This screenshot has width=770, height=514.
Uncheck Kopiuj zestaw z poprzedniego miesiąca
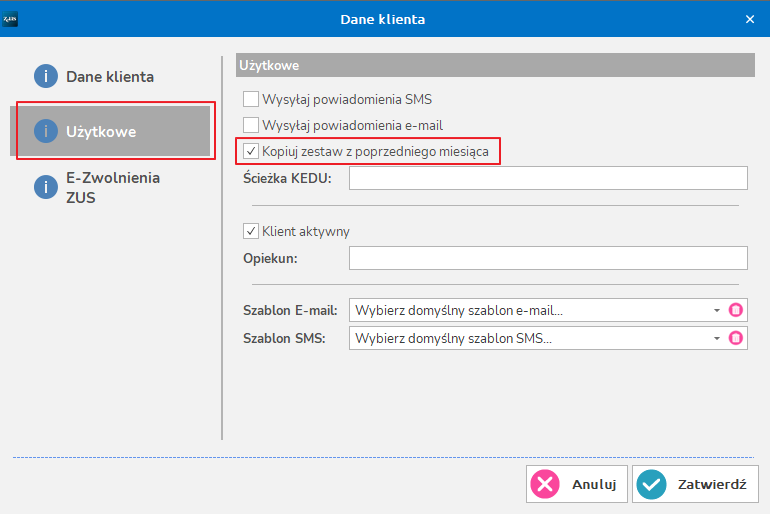coord(251,151)
